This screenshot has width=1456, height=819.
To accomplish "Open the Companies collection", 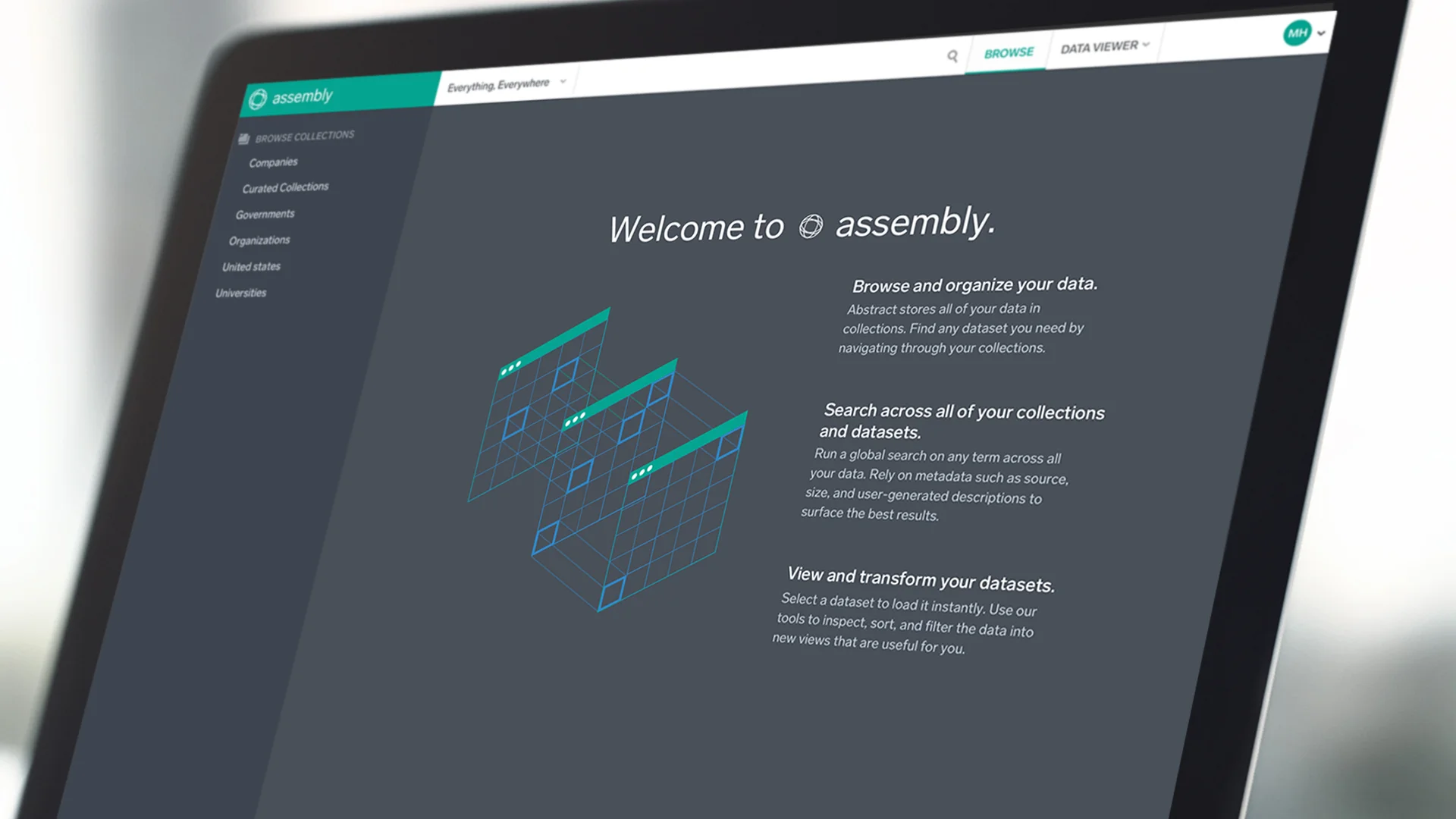I will pyautogui.click(x=273, y=162).
